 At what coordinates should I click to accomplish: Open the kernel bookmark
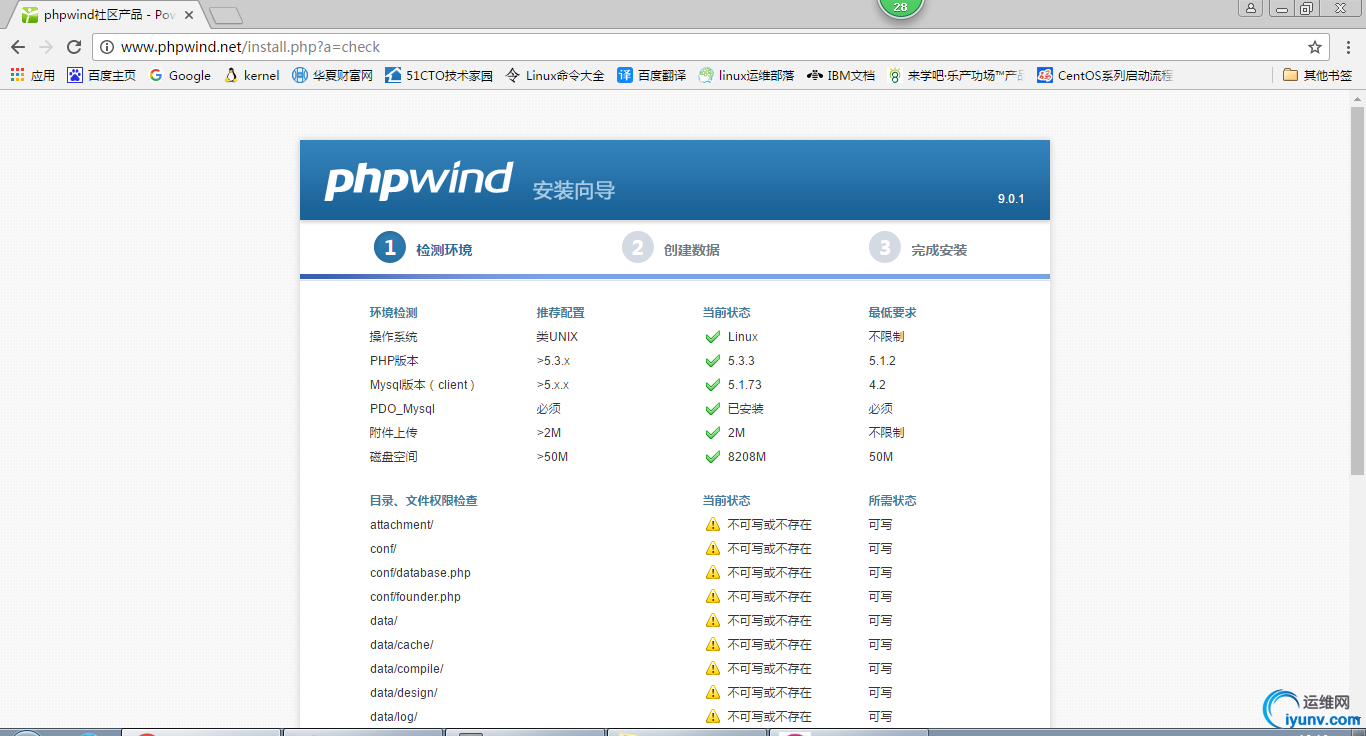coord(252,75)
